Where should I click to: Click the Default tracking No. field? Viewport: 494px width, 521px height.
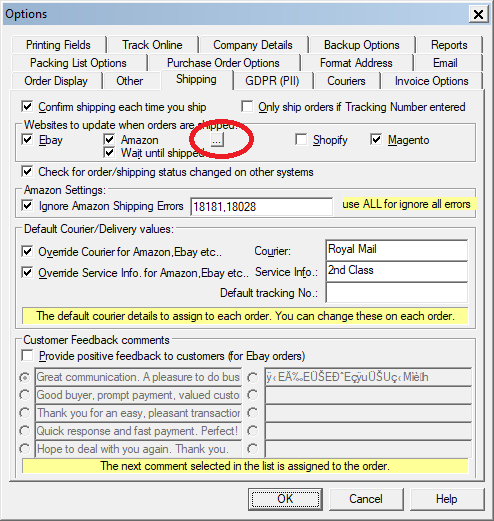point(397,293)
